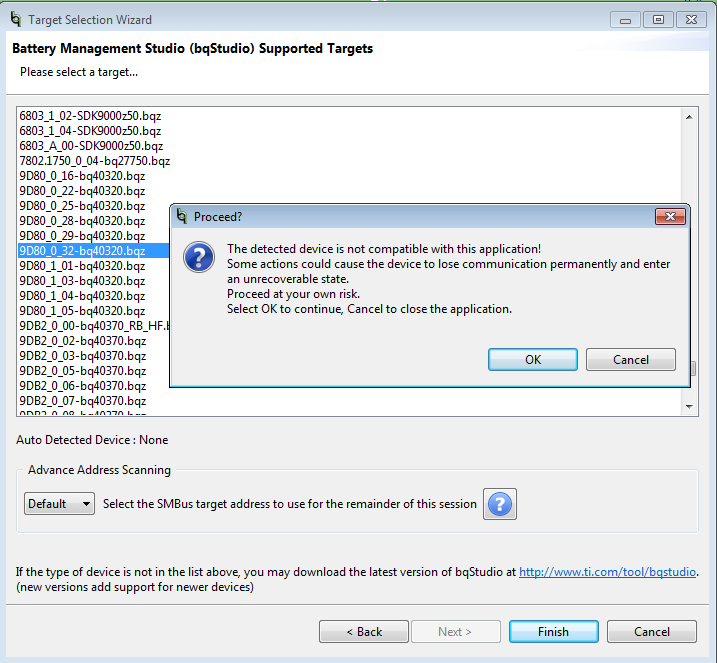Select 9DB2_0_00-bq40370_RB_HF entry
This screenshot has height=663, width=717.
[94, 326]
